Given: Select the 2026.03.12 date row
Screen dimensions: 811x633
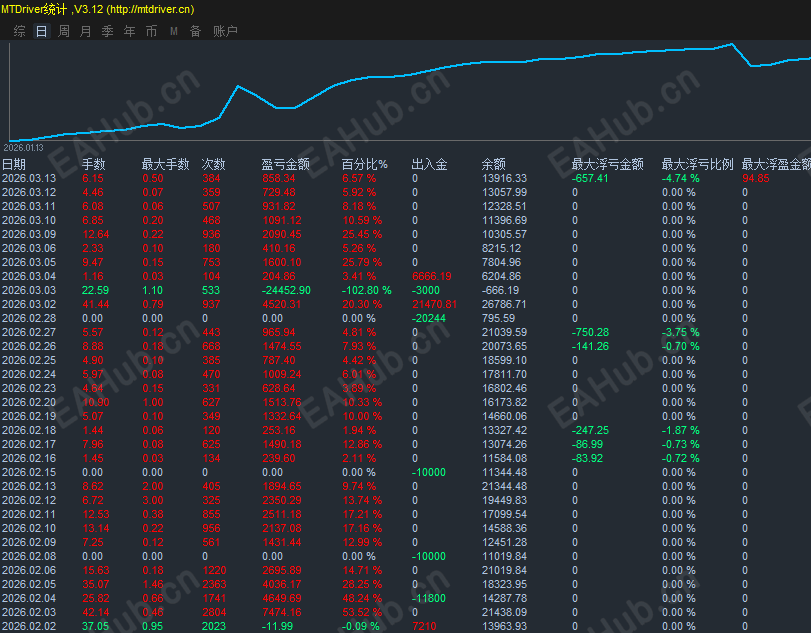Looking at the screenshot, I should tap(29, 192).
